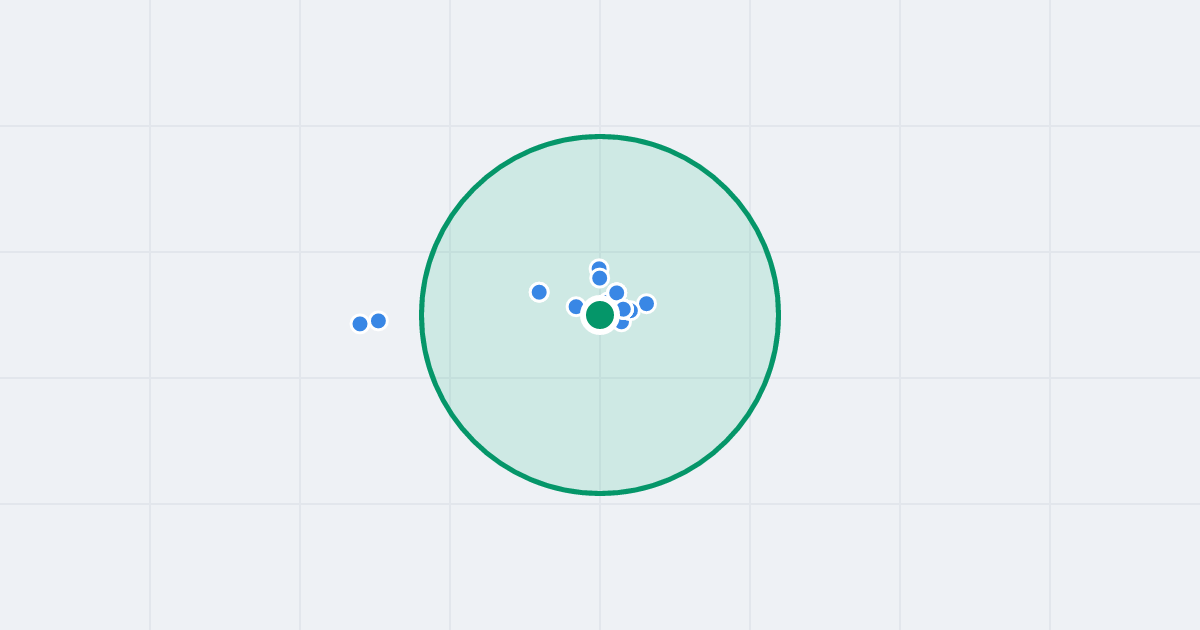Image resolution: width=1200 pixels, height=630 pixels.
Task: Select the blue marker upper-right of the green center
Action: 617,293
